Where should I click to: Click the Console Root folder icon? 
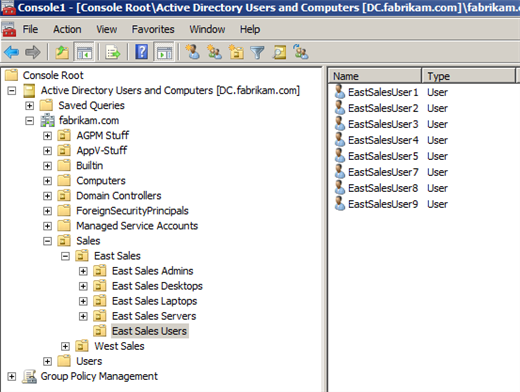(11, 75)
